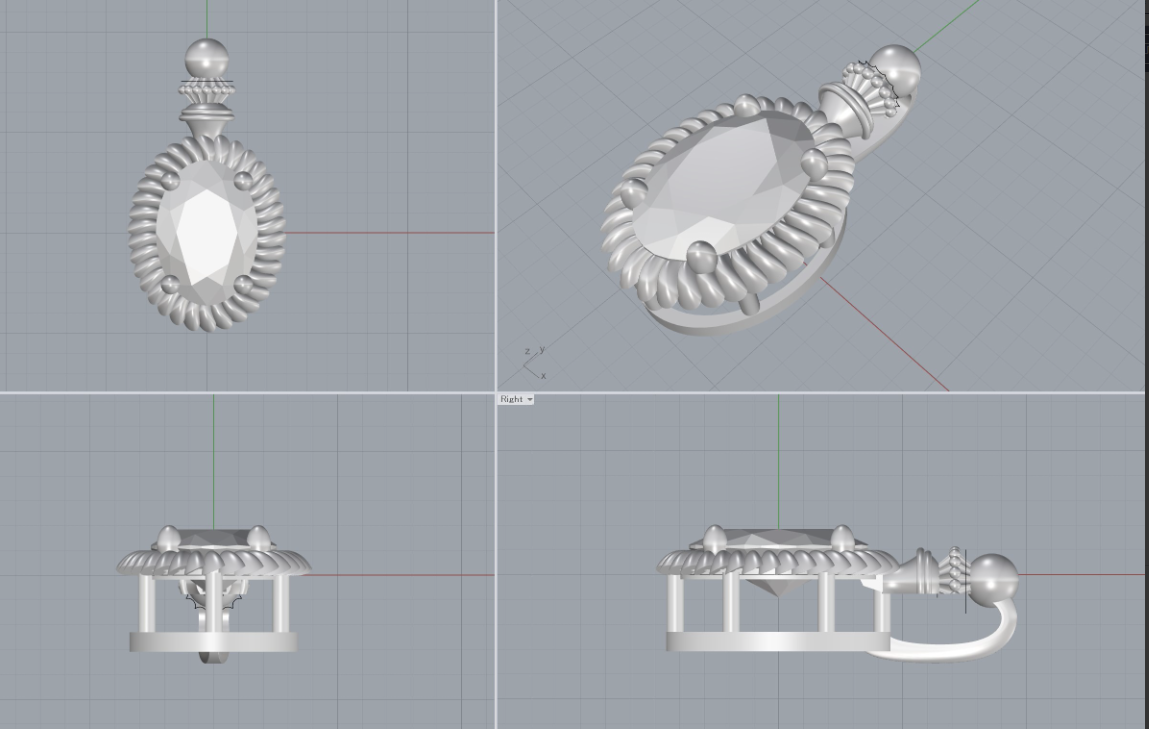Select the oval gemstone in the top-down pendant view
Viewport: 1149px width, 729px height.
(x=207, y=233)
